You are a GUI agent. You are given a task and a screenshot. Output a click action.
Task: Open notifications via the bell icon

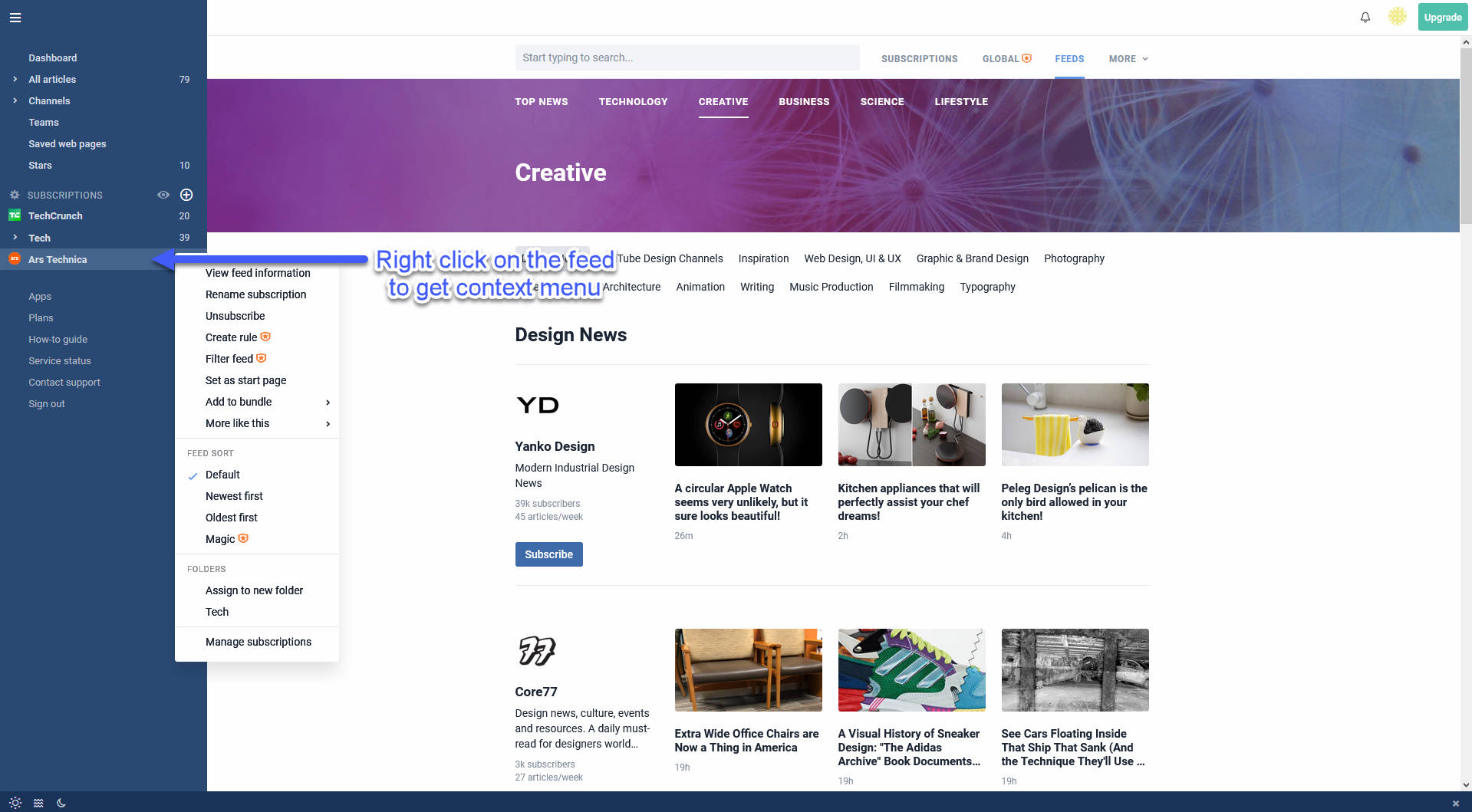pyautogui.click(x=1365, y=17)
